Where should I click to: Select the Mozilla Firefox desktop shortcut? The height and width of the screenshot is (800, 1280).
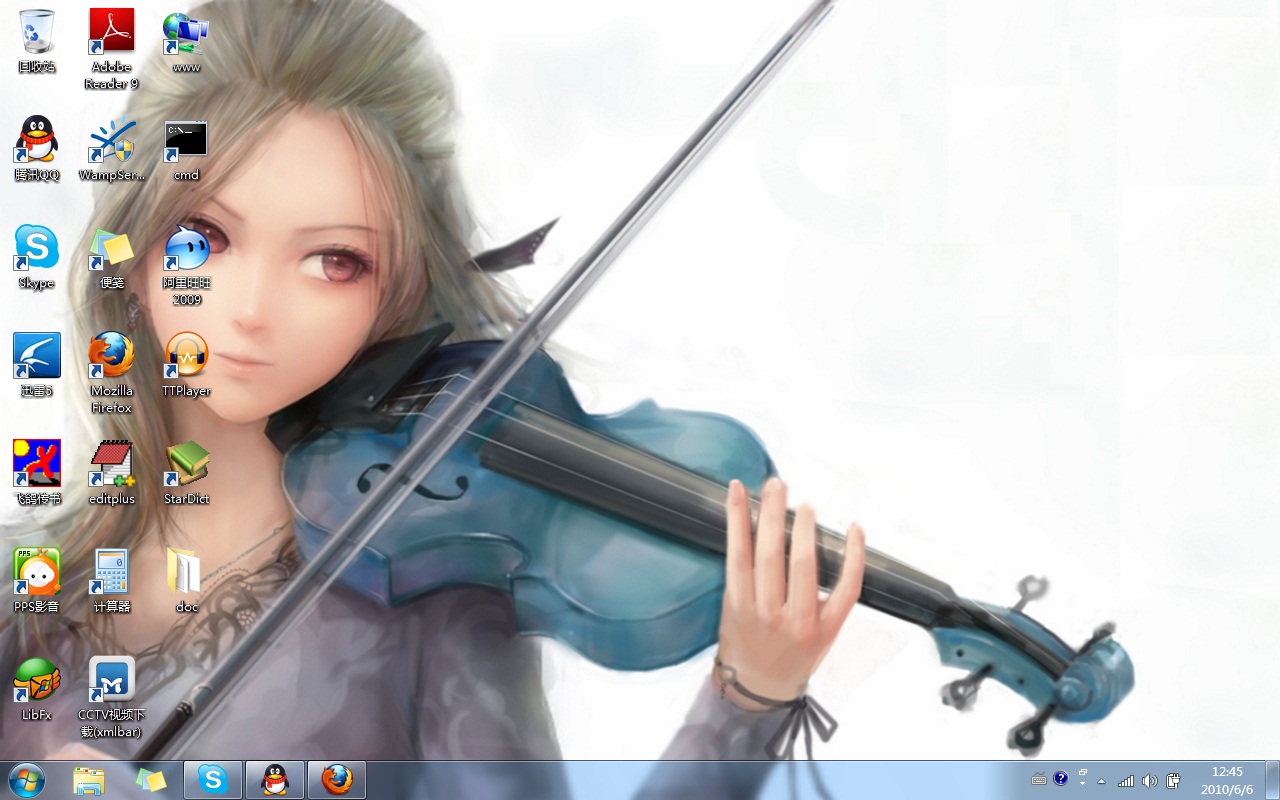111,372
